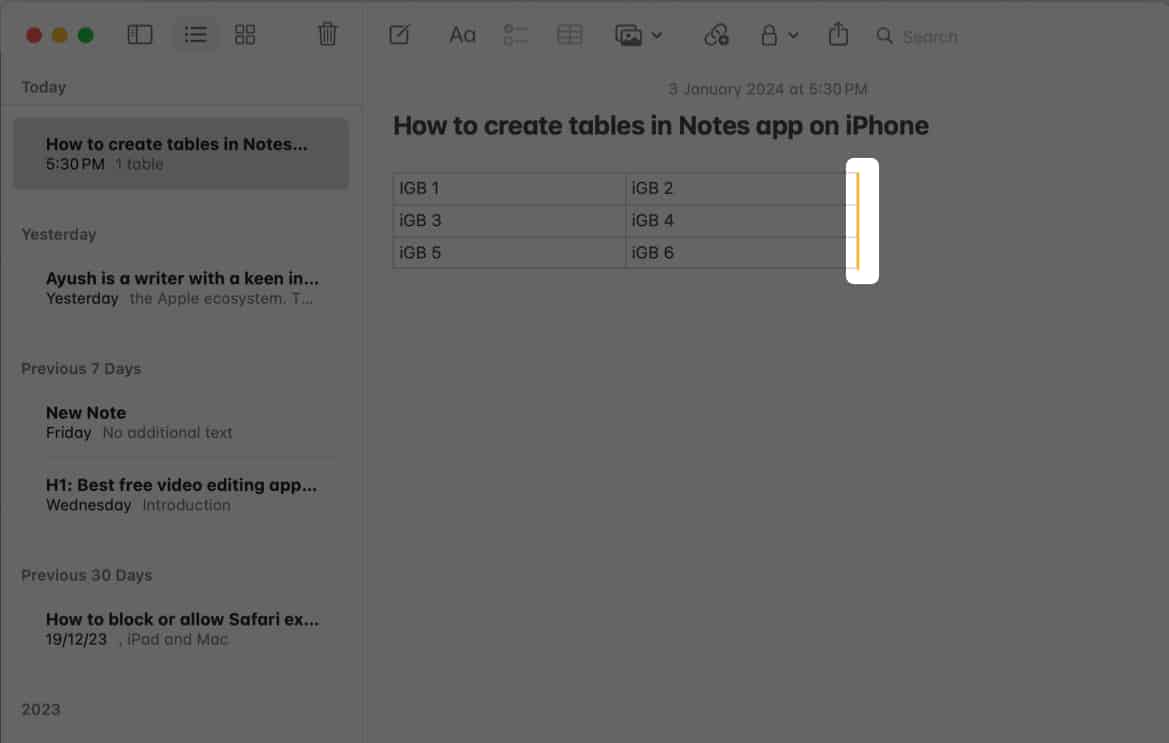Toggle the sidebar folders panel icon
Viewport: 1169px width, 743px height.
pos(139,35)
